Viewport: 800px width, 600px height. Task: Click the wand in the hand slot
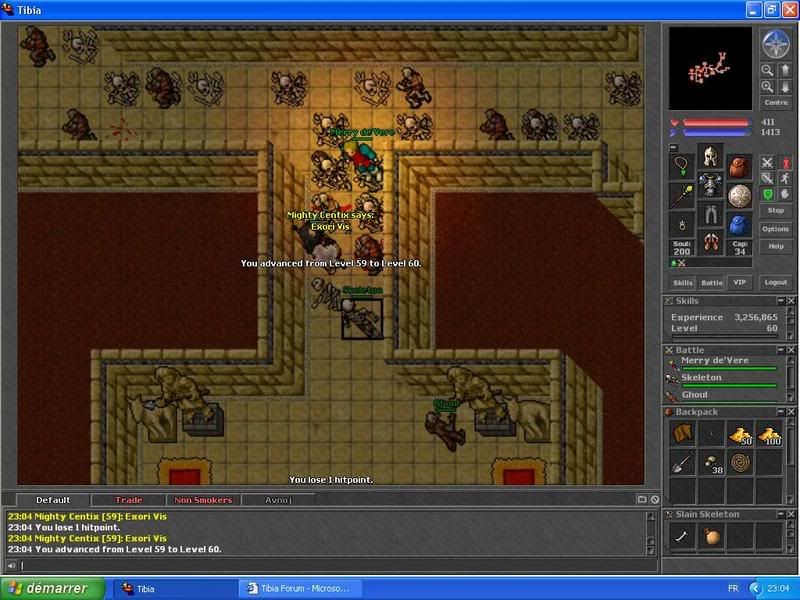[x=682, y=196]
